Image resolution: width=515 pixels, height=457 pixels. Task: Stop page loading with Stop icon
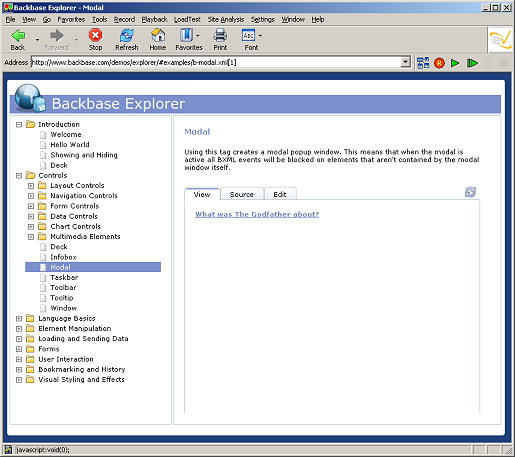[x=95, y=35]
